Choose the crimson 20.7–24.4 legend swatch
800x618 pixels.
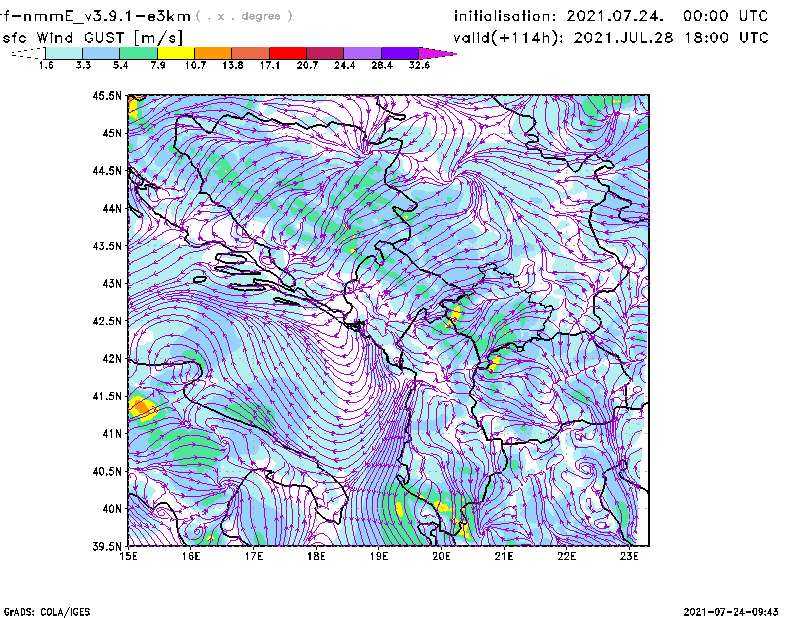point(325,53)
